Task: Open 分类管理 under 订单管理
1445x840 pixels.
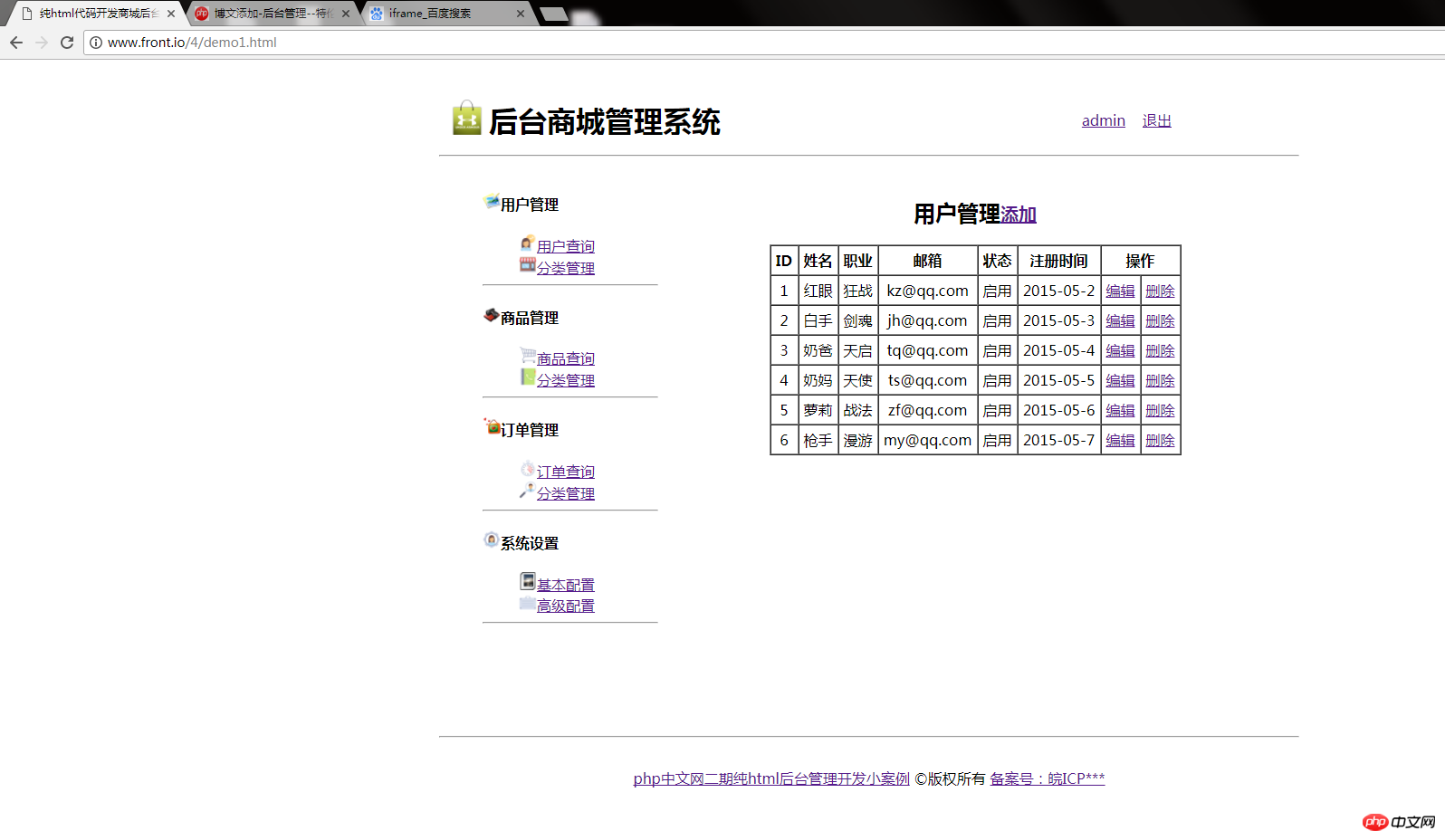Action: [x=566, y=493]
